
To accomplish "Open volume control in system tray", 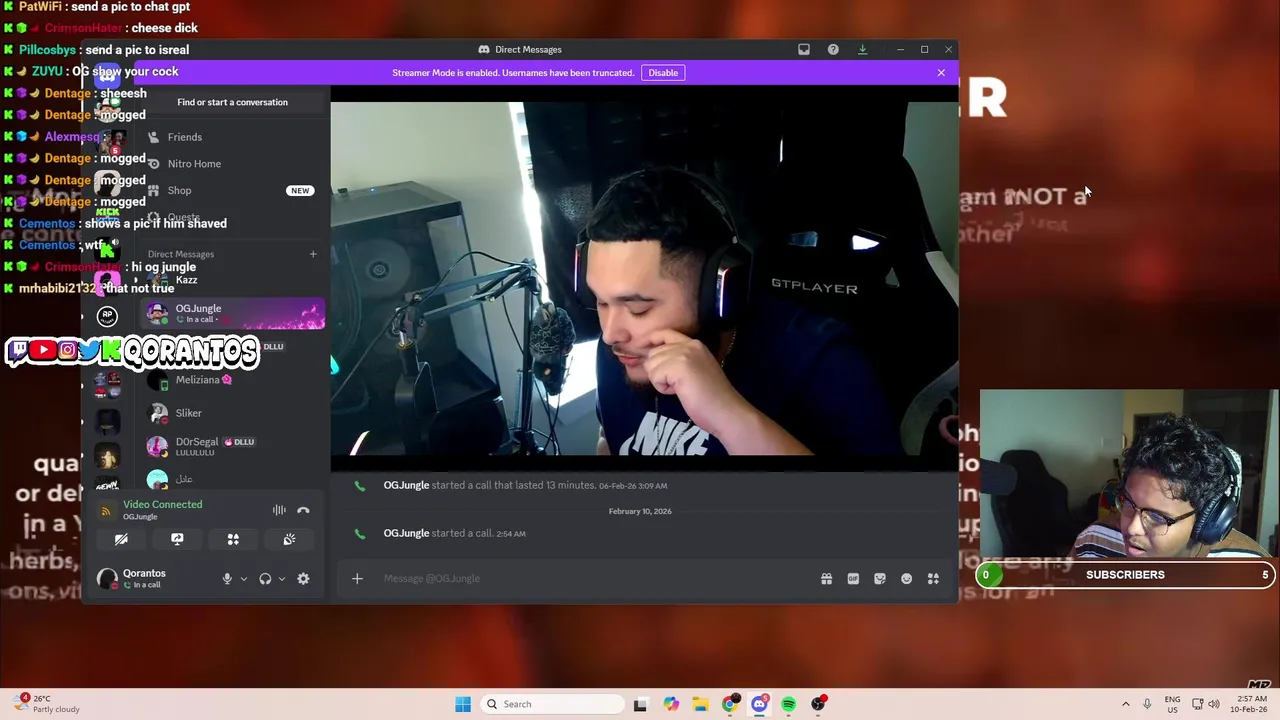I will pyautogui.click(x=1213, y=704).
